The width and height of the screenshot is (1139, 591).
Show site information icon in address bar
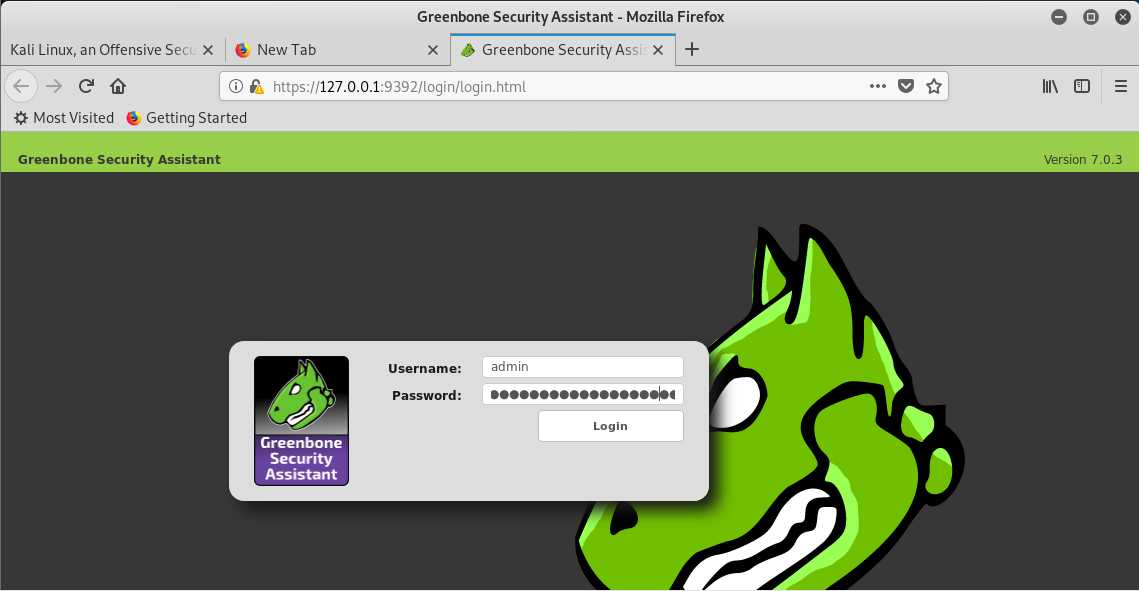click(235, 86)
